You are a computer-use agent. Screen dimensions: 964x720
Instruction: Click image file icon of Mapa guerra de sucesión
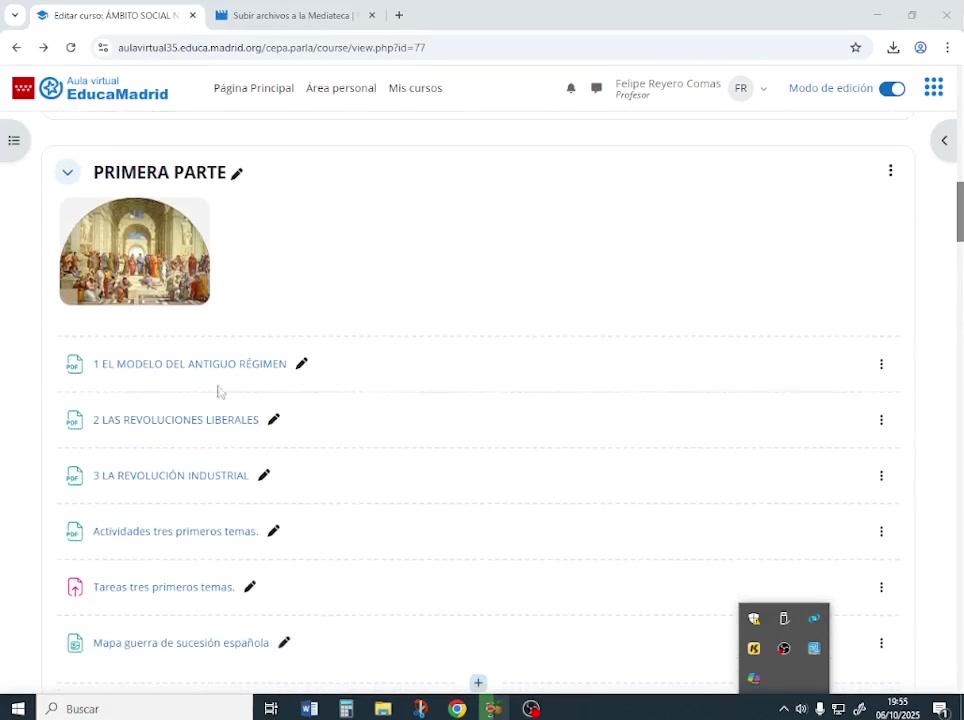coord(74,643)
